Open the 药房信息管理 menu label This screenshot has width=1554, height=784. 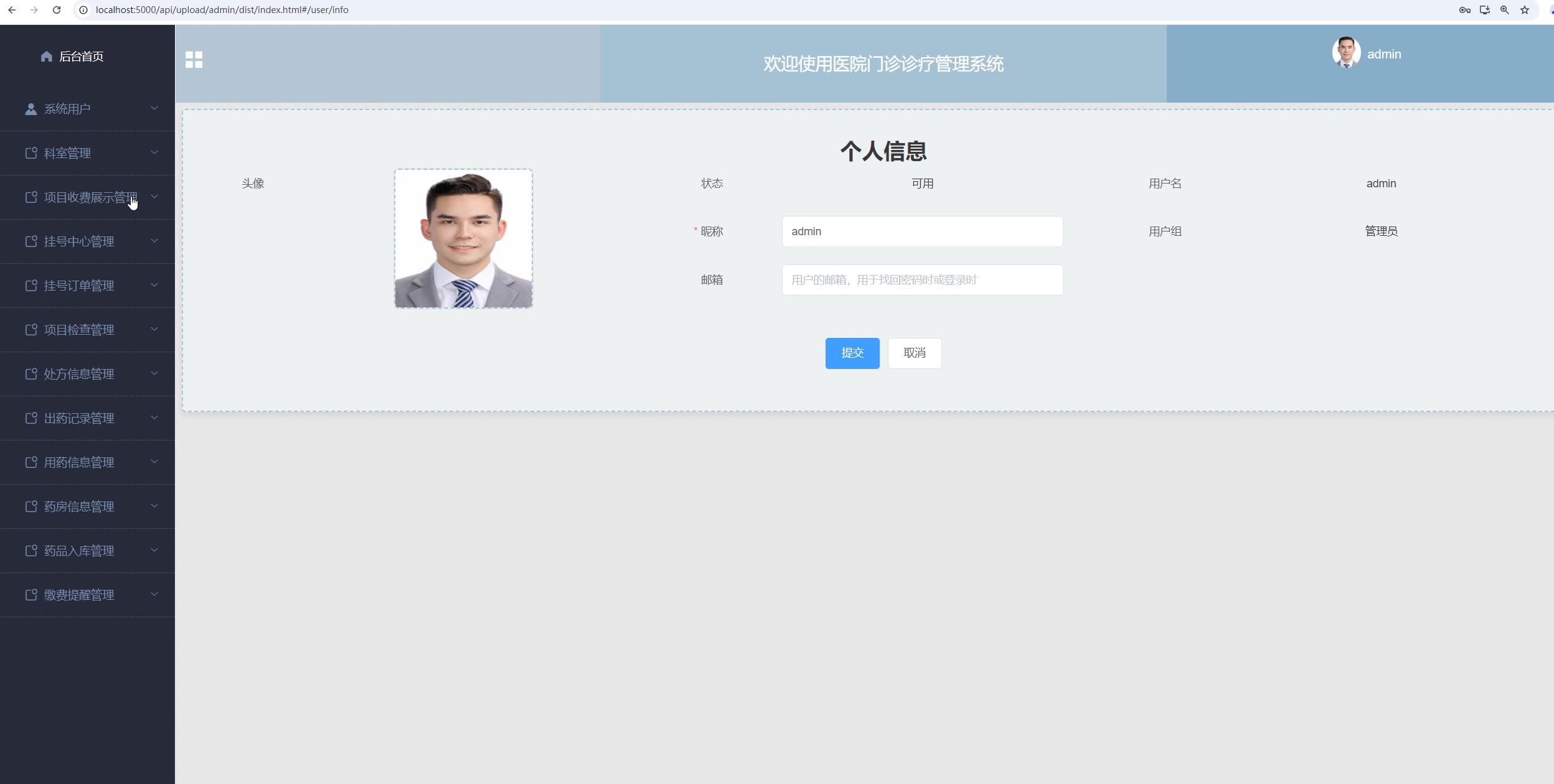[x=79, y=506]
